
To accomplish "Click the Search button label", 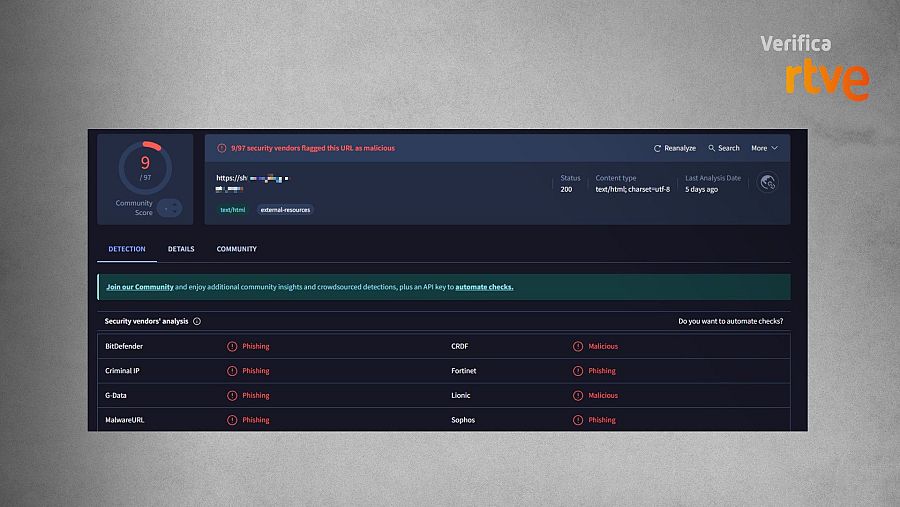I will click(x=728, y=148).
